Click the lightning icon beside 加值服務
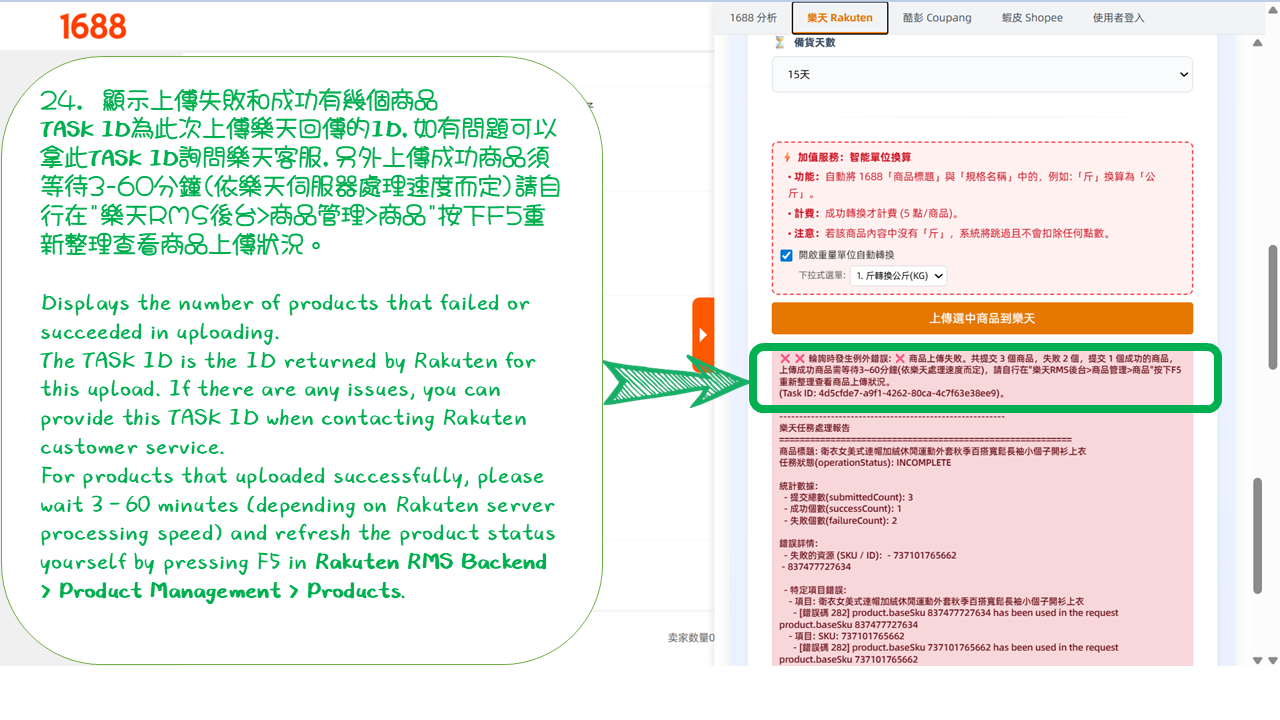 coord(786,157)
